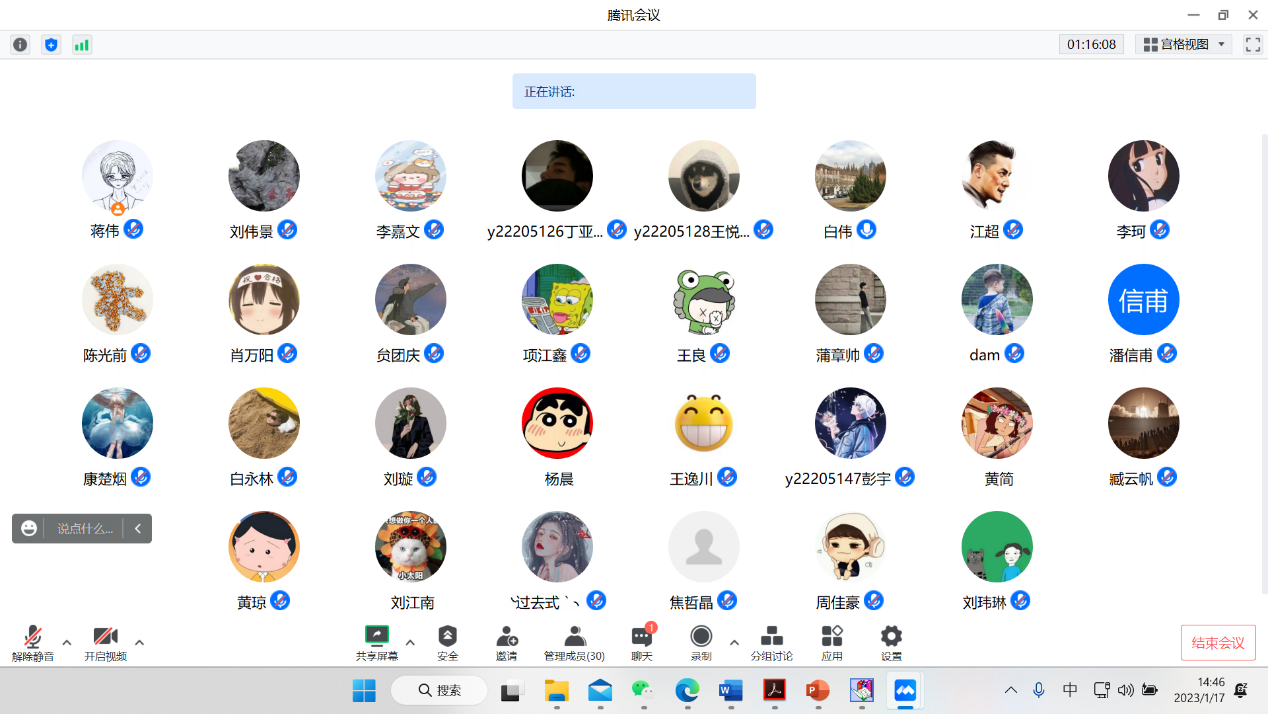Check the green network signal icon
The height and width of the screenshot is (714, 1268).
pos(82,45)
